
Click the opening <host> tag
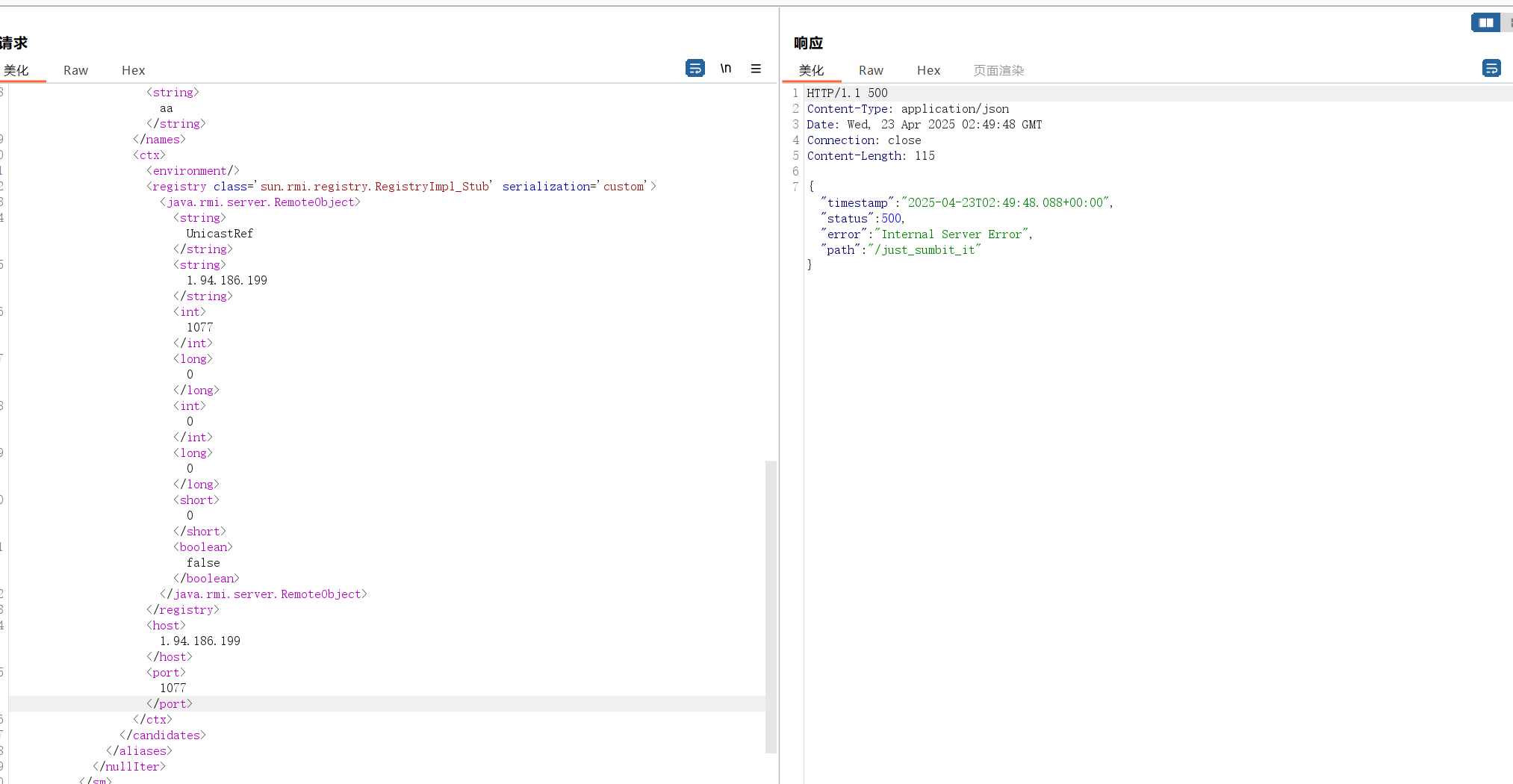click(x=166, y=626)
